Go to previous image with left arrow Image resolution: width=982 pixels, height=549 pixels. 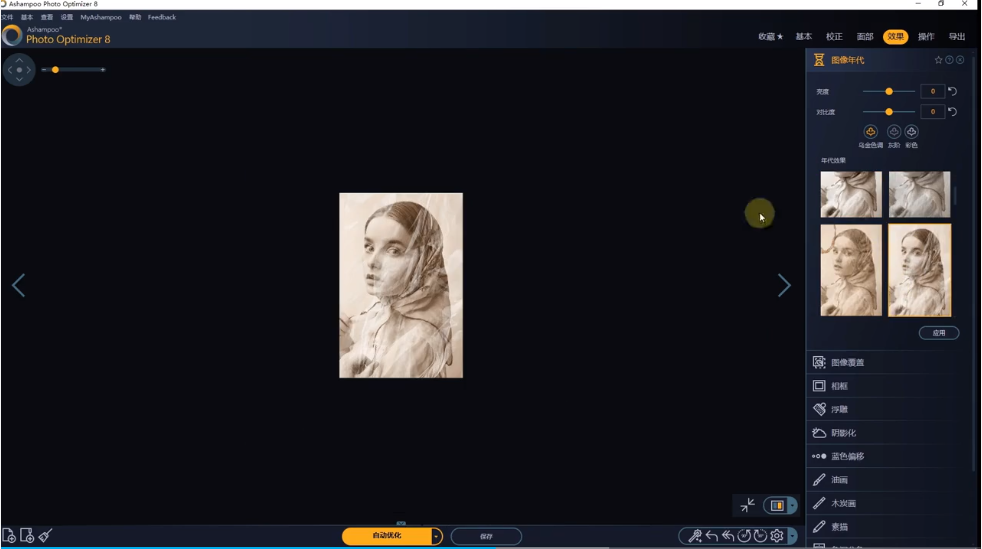[x=19, y=285]
